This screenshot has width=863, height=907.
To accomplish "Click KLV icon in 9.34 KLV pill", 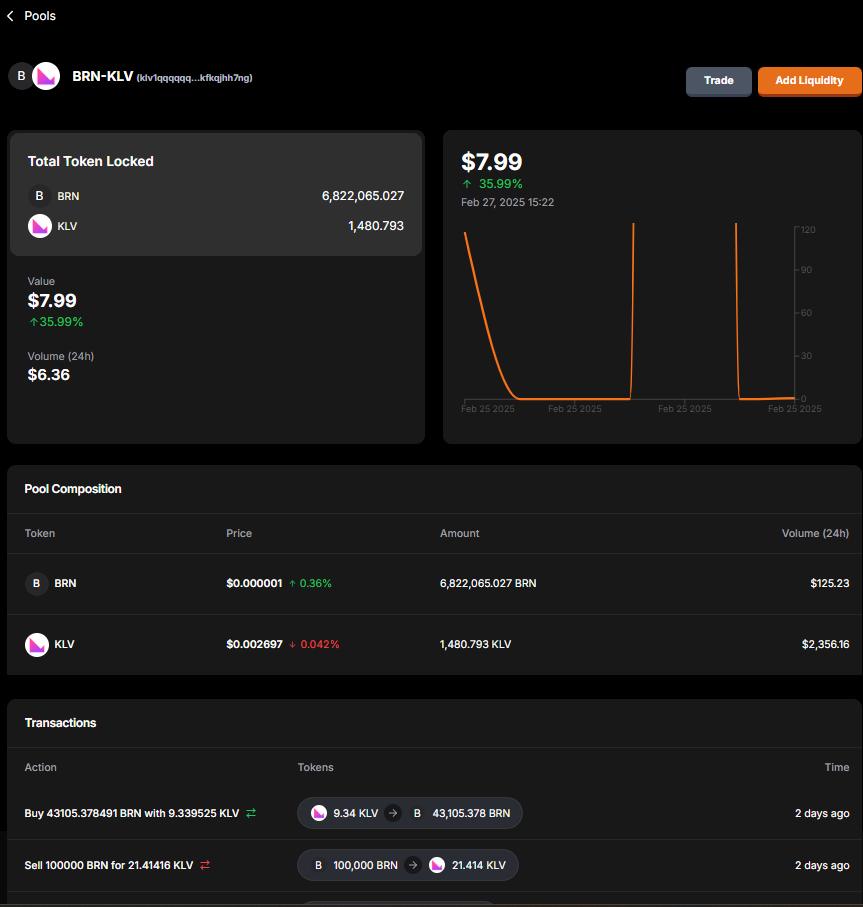I will [319, 813].
